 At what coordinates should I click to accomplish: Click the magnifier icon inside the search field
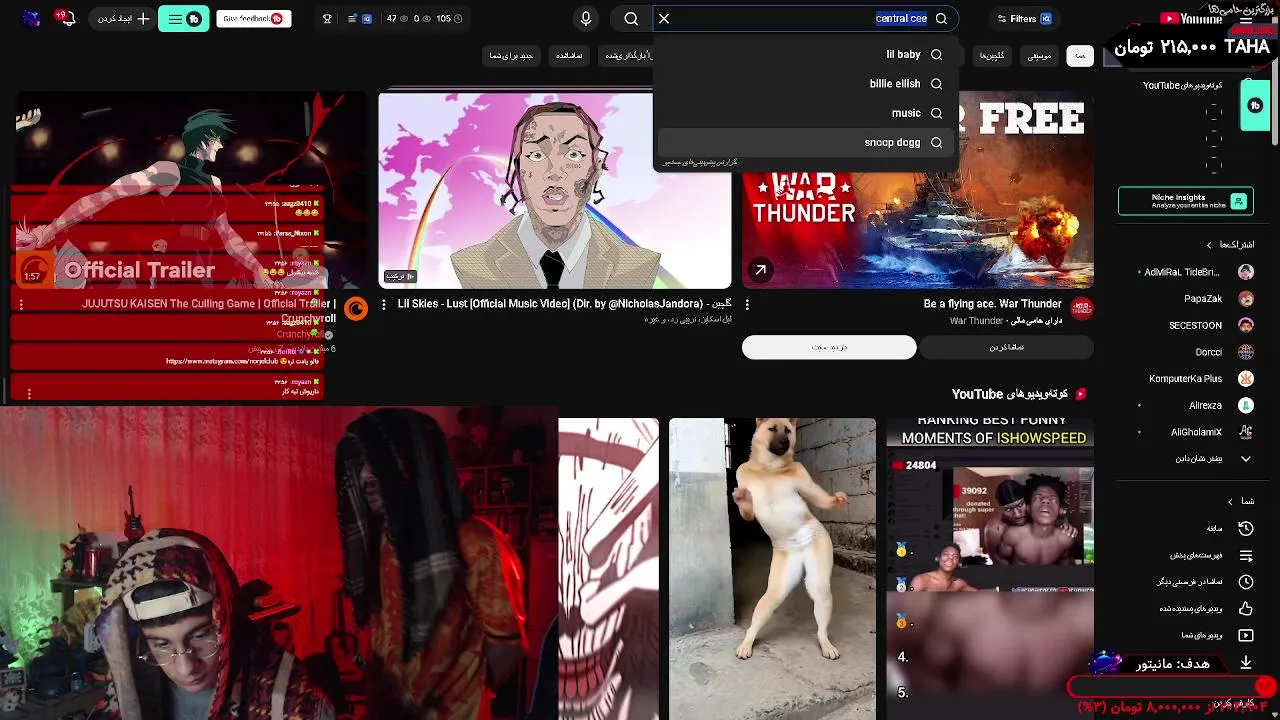pyautogui.click(x=941, y=18)
